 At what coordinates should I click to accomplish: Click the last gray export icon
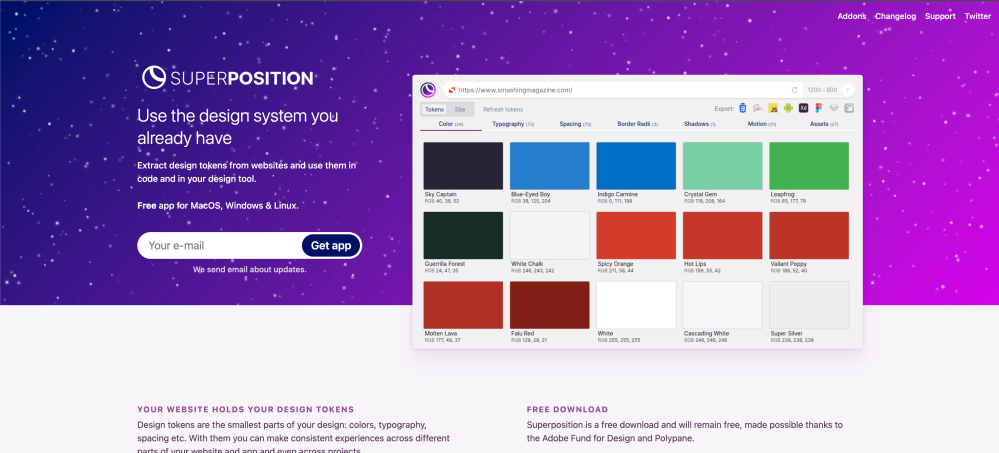(x=849, y=108)
